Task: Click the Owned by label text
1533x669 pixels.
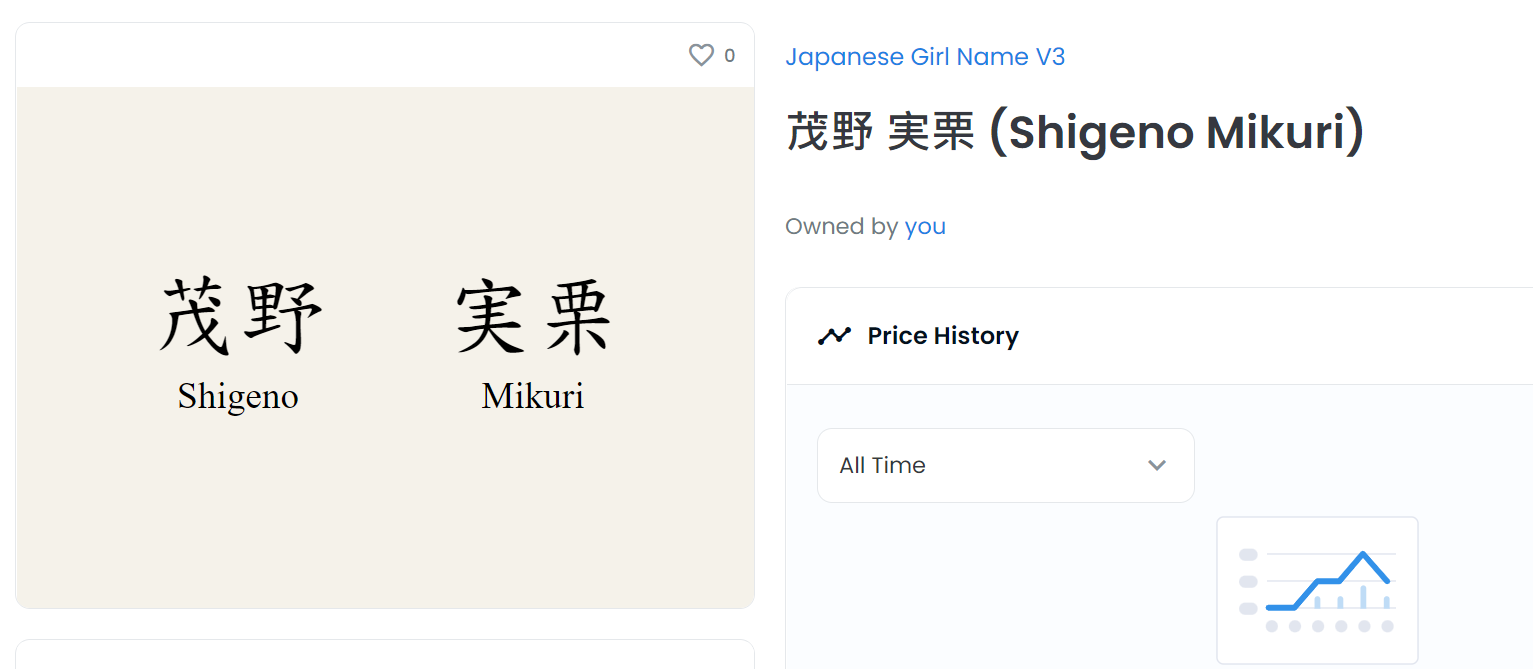Action: (x=841, y=227)
